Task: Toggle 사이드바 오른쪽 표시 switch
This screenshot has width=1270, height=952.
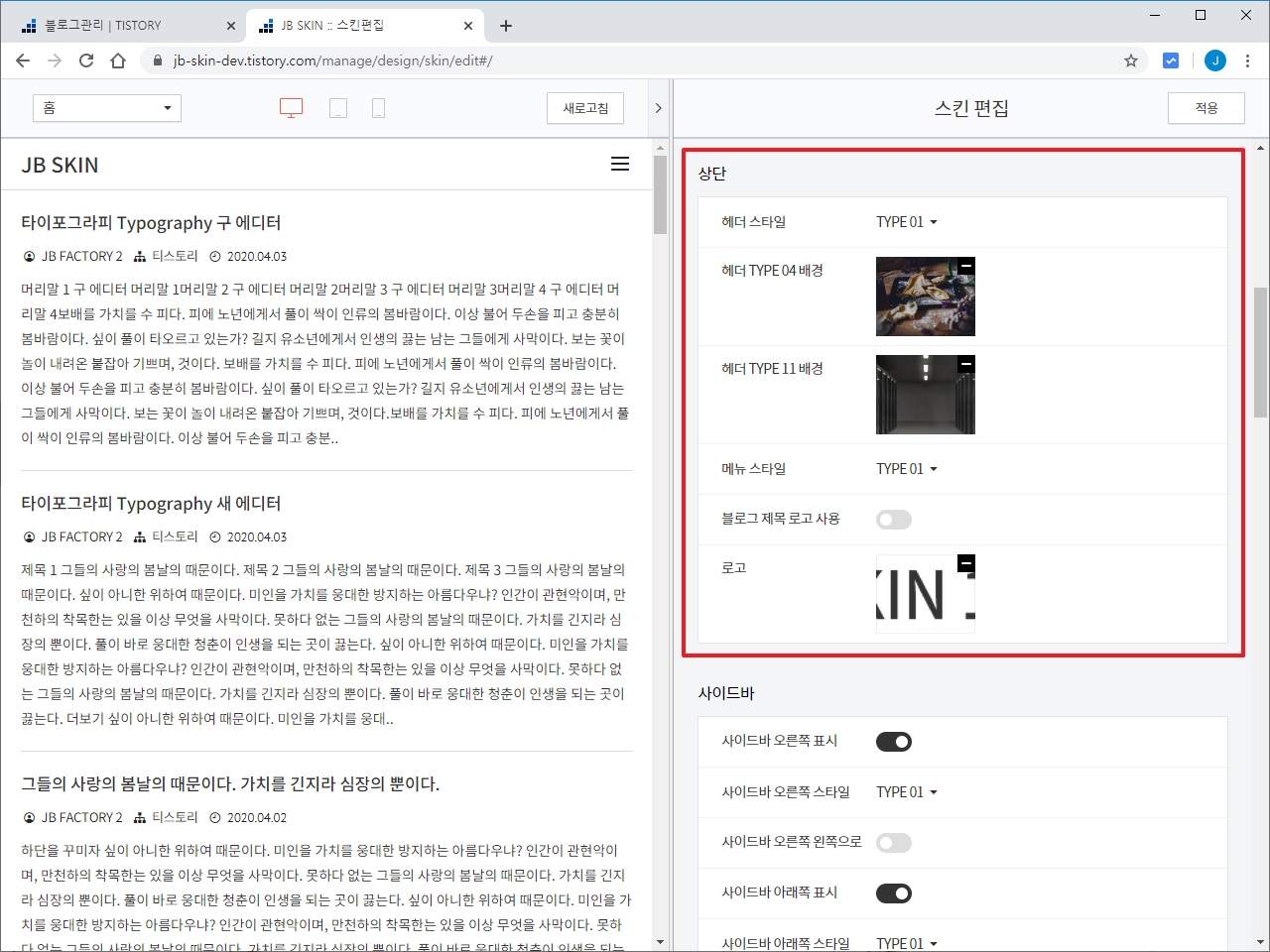Action: pyautogui.click(x=894, y=742)
